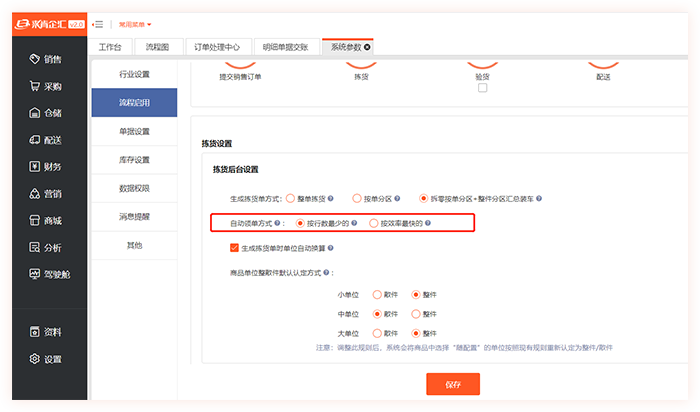The height and width of the screenshot is (412, 700).
Task: Click the 米度企汇 logo
Action: click(x=50, y=24)
